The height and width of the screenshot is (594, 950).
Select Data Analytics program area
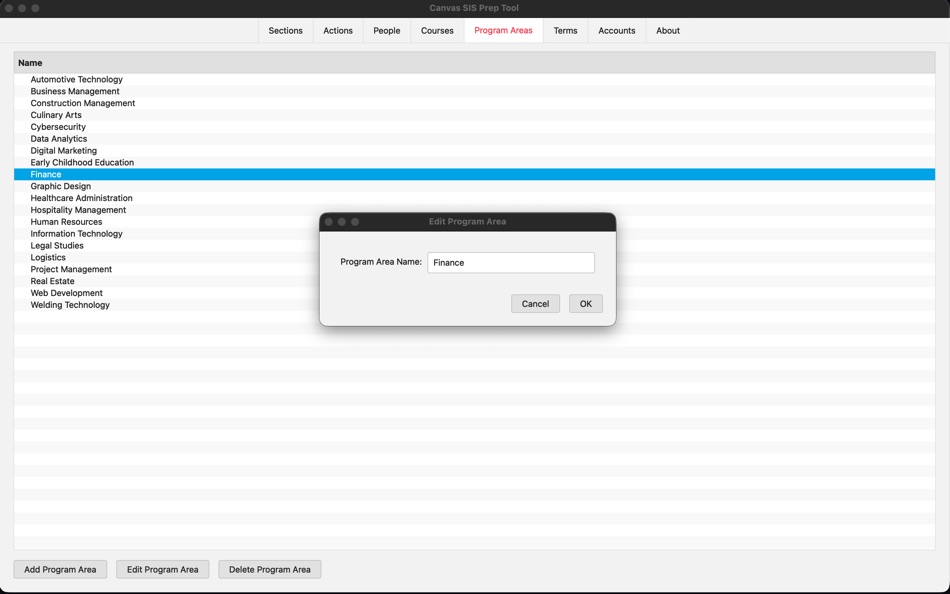[x=58, y=138]
